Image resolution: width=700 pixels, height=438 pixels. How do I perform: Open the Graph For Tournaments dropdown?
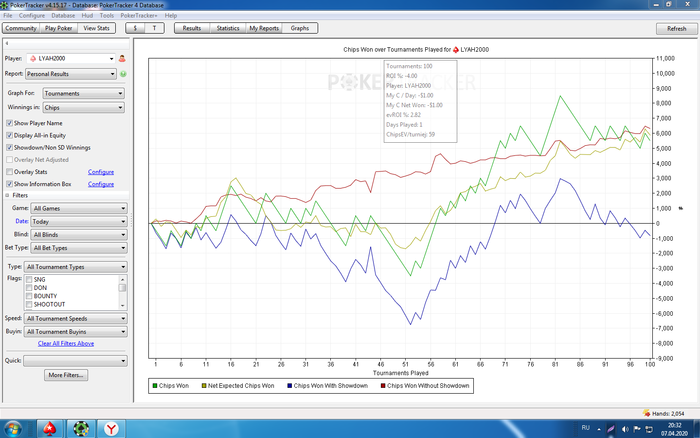[x=84, y=92]
